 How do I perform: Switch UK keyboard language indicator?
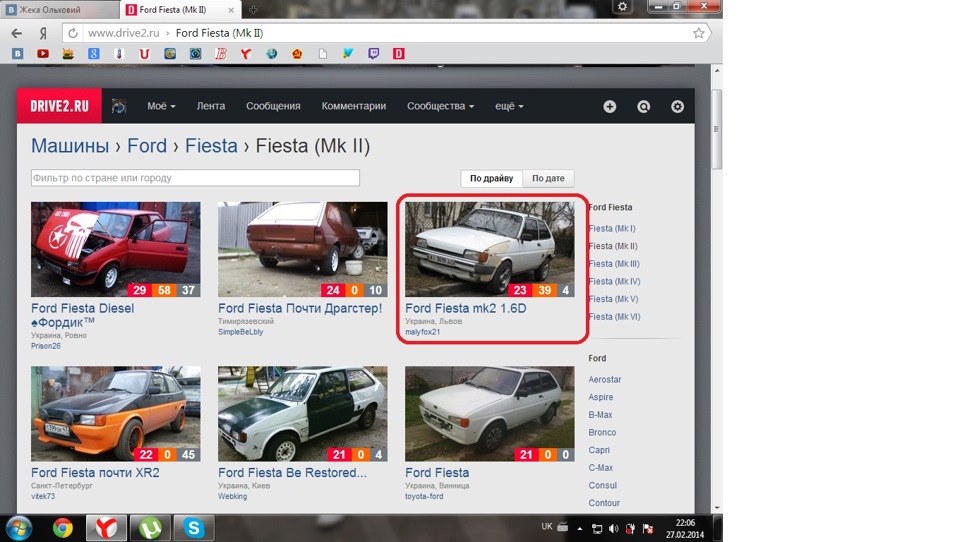(x=547, y=527)
